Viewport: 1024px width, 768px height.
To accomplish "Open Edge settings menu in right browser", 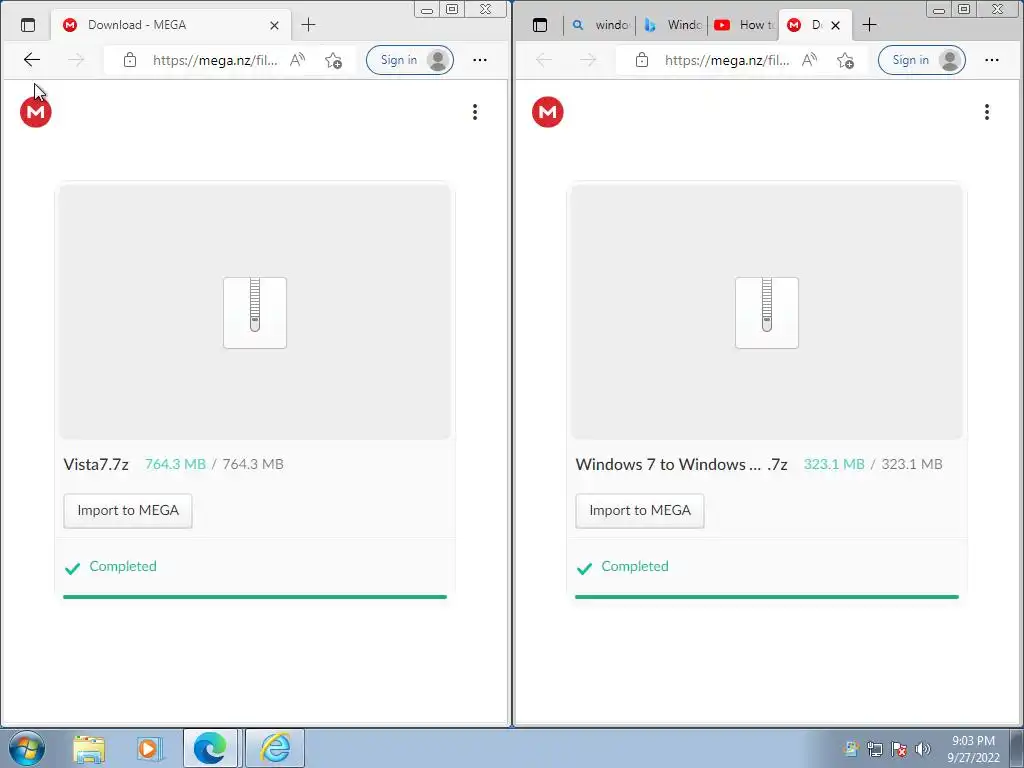I will [x=992, y=60].
